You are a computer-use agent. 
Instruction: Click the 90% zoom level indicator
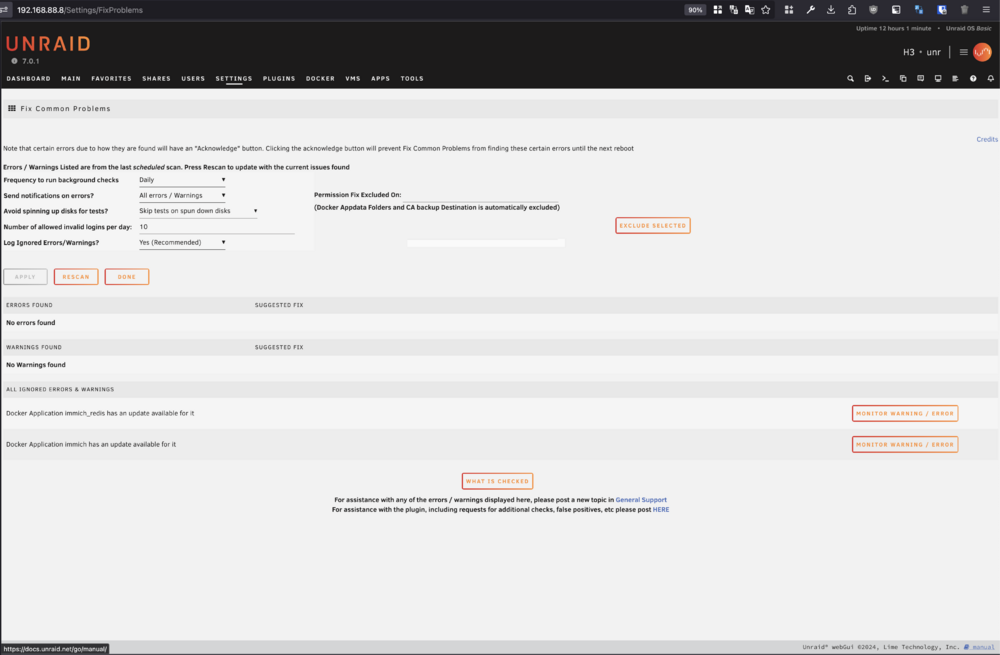pyautogui.click(x=695, y=10)
